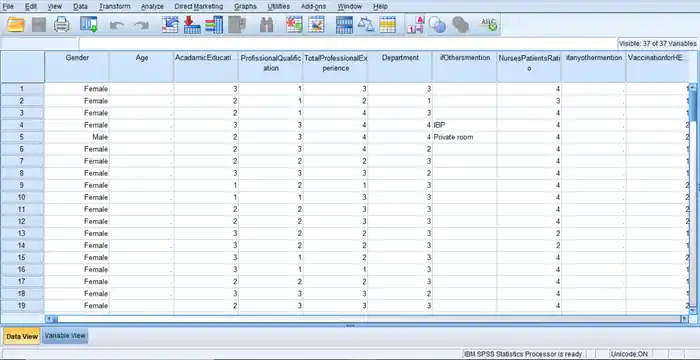
Task: Select the ifanyothermention column header
Action: [594, 67]
